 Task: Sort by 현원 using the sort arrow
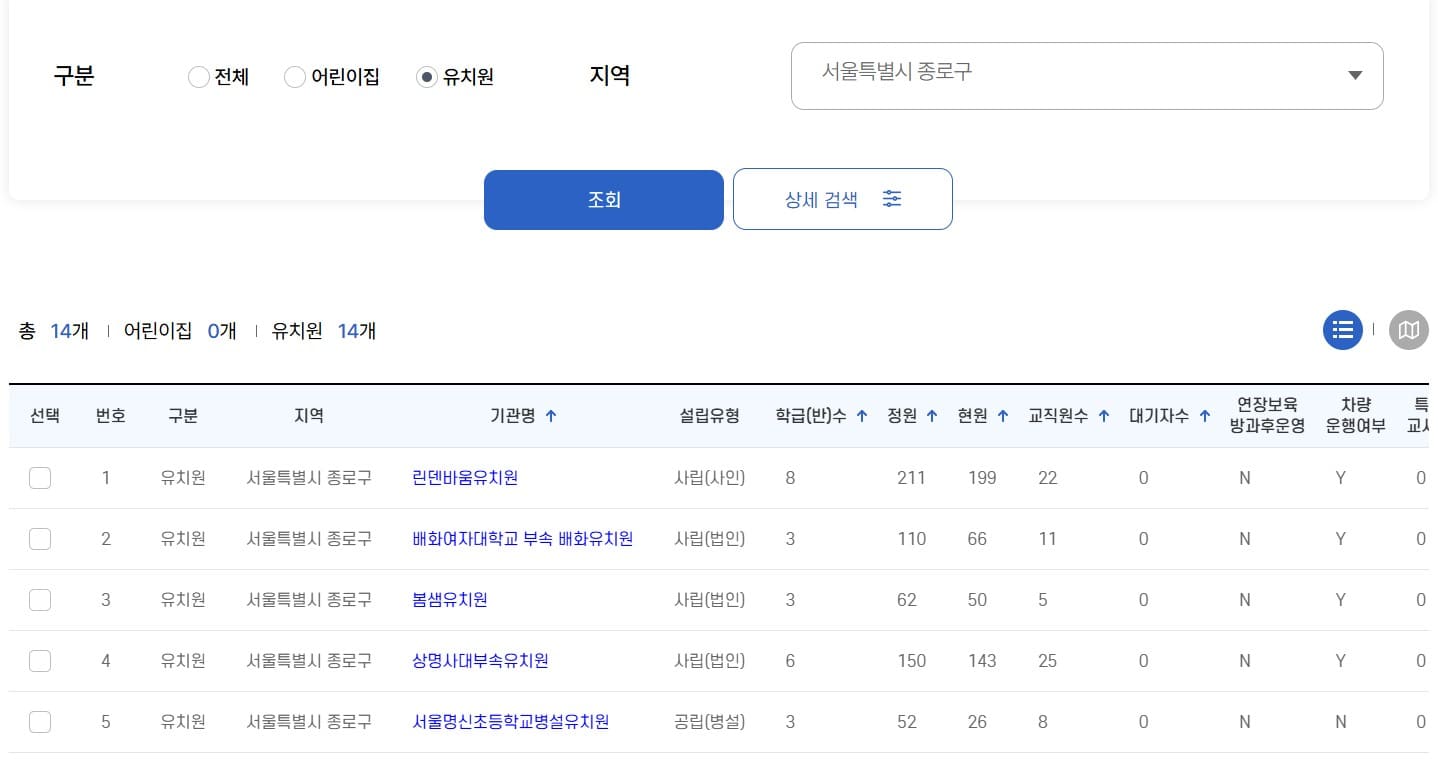click(x=1001, y=416)
